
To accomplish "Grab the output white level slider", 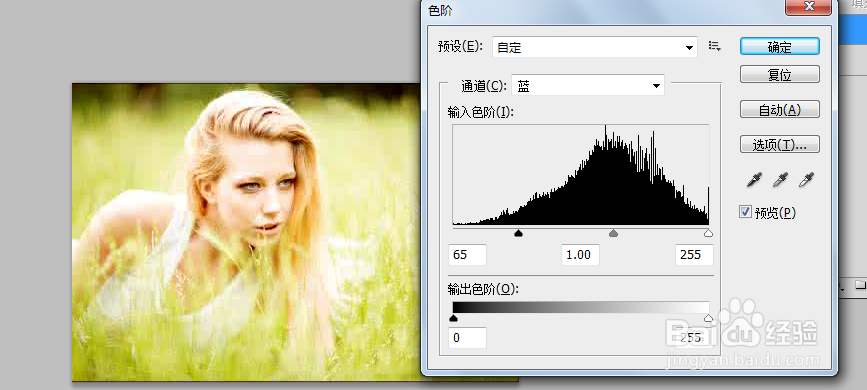I will 708,318.
